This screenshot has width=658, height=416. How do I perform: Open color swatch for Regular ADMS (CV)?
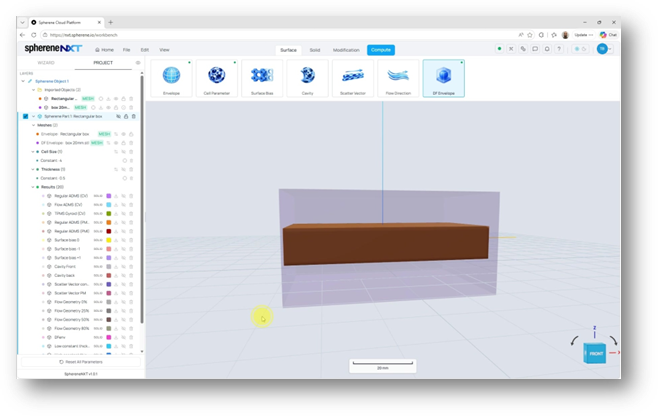[x=109, y=196]
